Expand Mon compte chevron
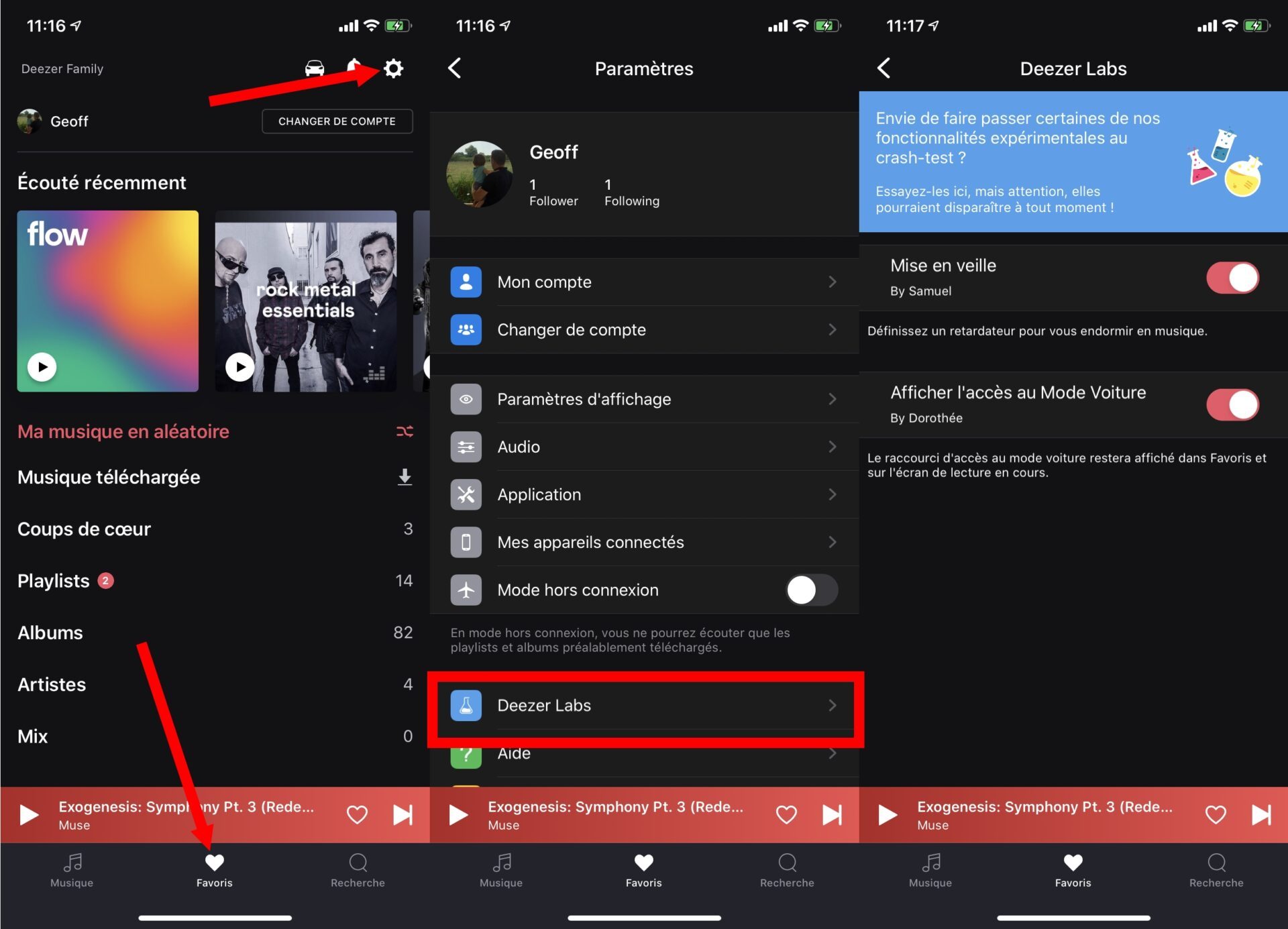 point(833,282)
